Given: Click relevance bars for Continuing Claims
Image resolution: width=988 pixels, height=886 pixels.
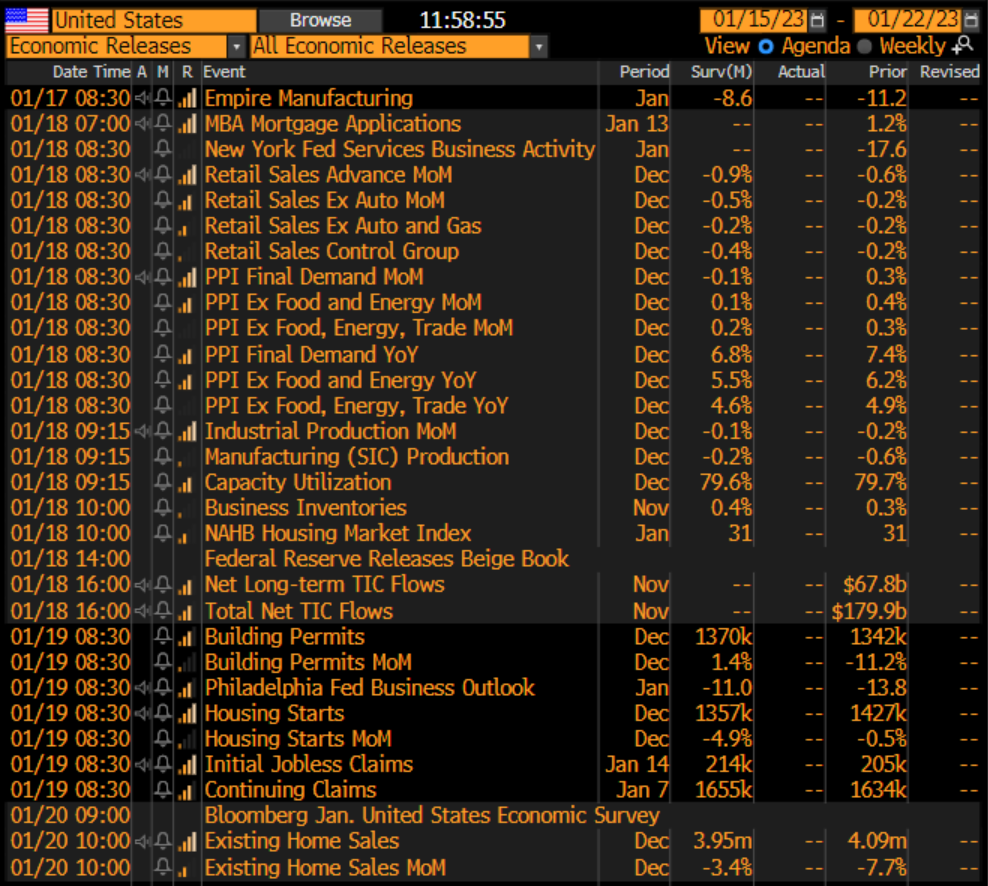Looking at the screenshot, I should (185, 790).
